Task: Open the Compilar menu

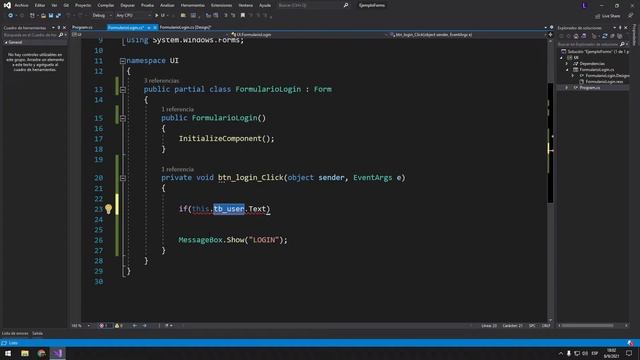Action: [x=106, y=5]
